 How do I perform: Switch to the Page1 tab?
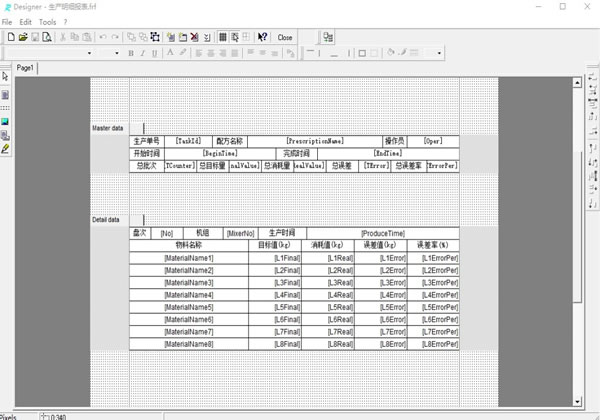pyautogui.click(x=25, y=67)
